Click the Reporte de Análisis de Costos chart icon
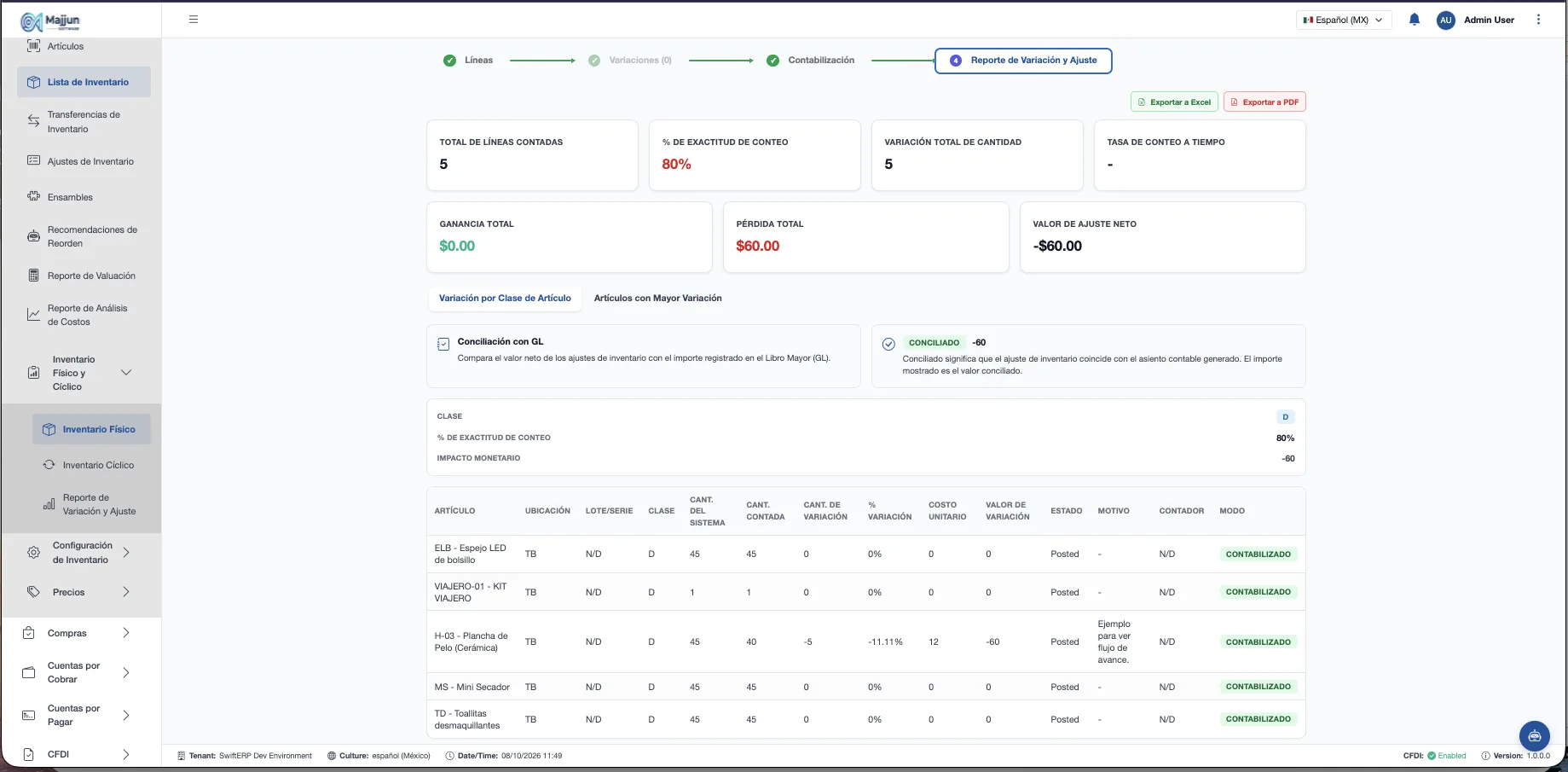This screenshot has height=772, width=1568. click(33, 315)
